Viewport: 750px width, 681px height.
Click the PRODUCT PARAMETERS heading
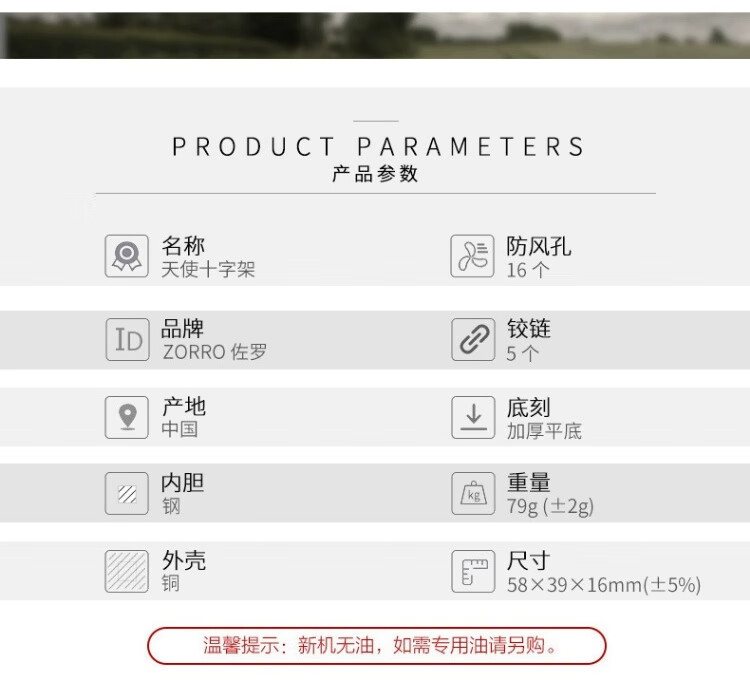click(378, 147)
